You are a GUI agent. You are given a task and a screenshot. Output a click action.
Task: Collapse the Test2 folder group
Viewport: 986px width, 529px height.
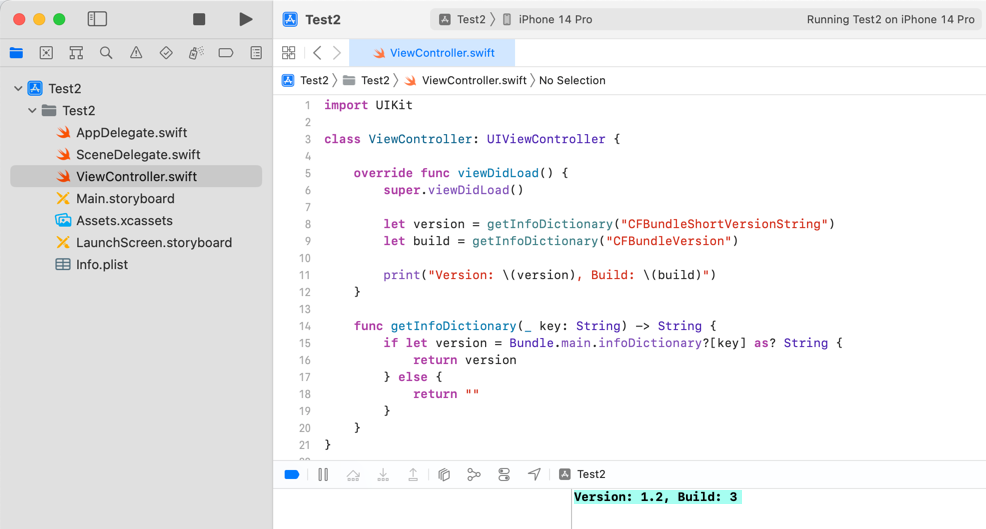click(33, 111)
